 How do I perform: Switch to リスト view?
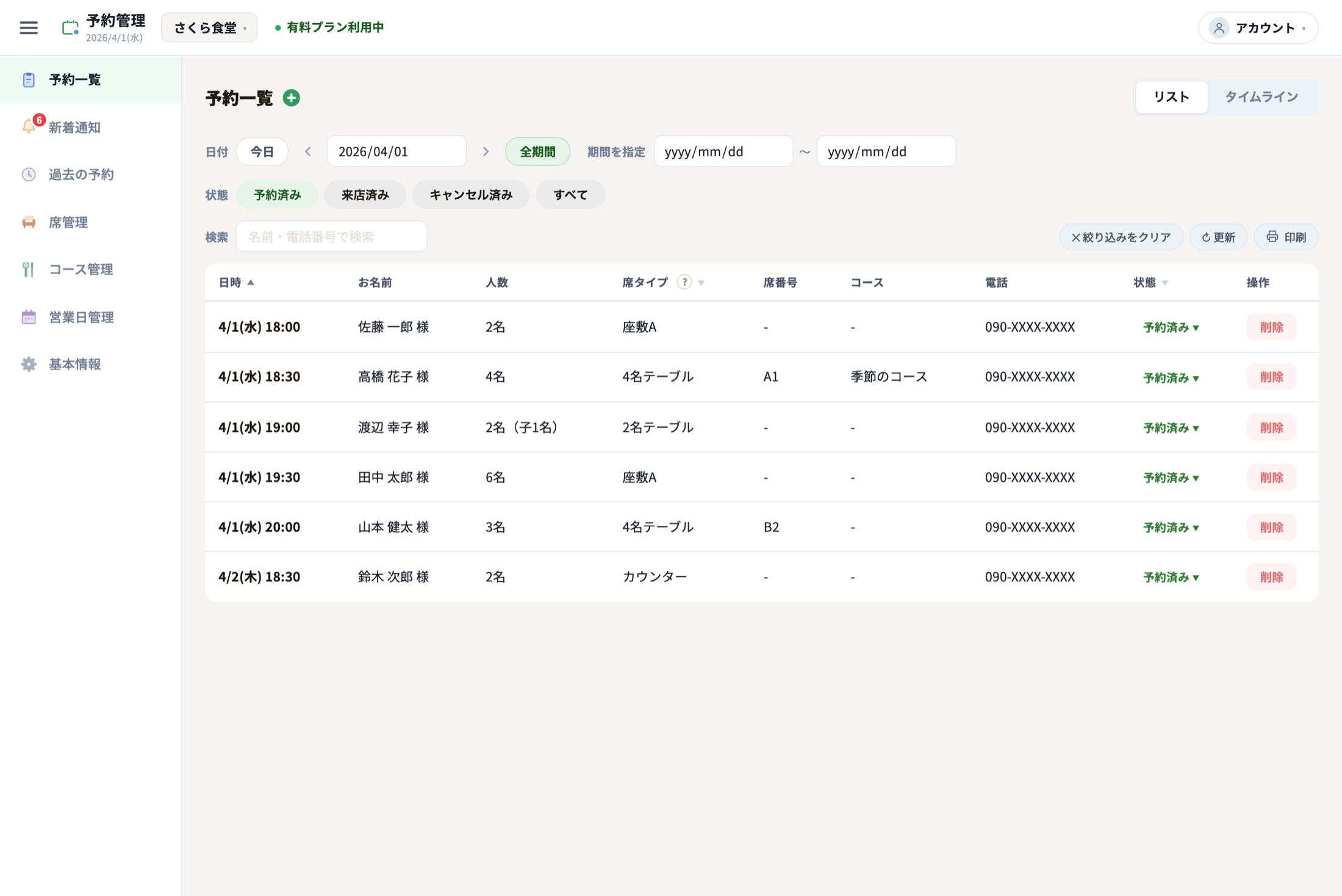[1171, 97]
